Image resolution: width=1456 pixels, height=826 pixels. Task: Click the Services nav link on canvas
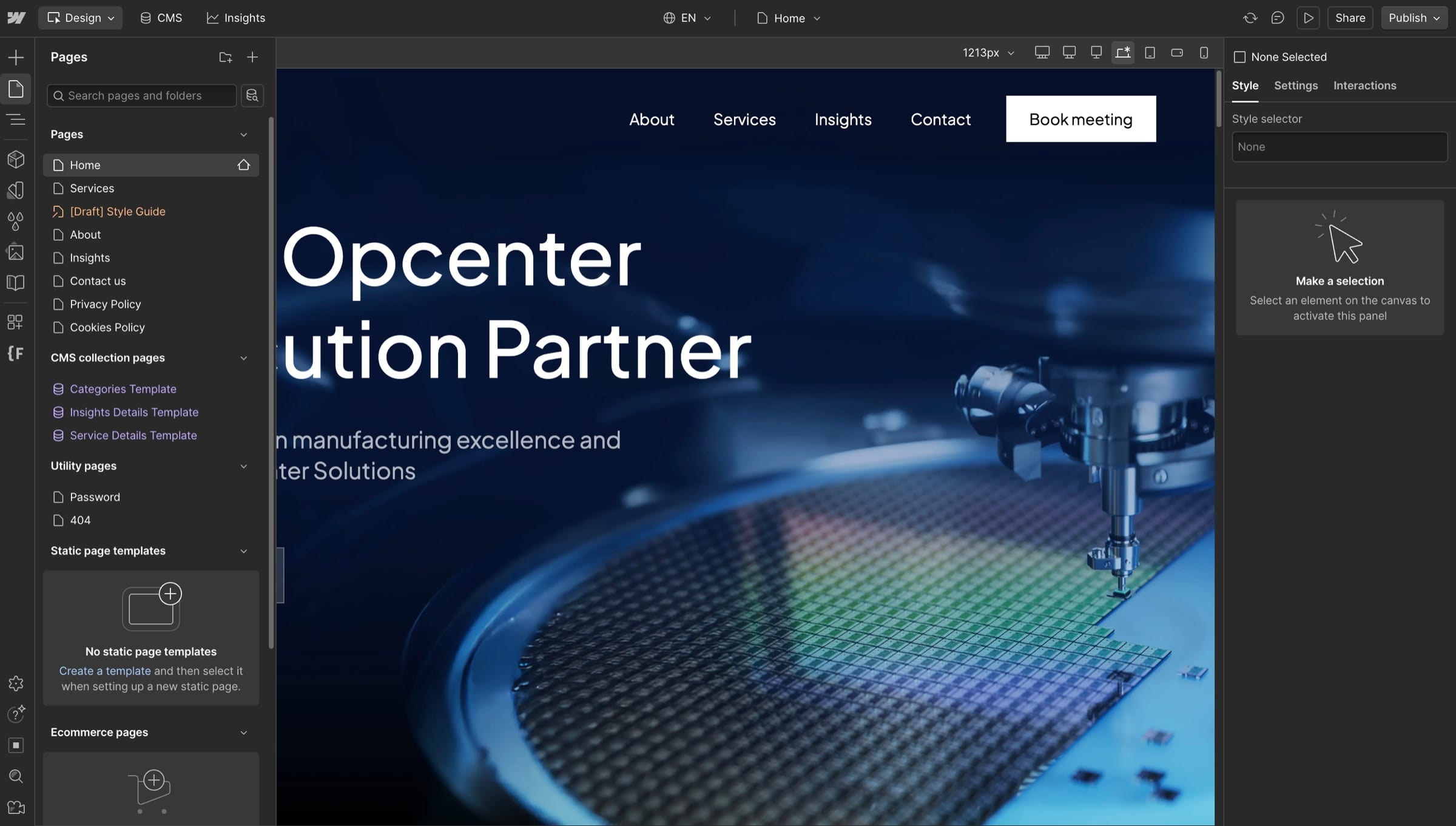(744, 120)
